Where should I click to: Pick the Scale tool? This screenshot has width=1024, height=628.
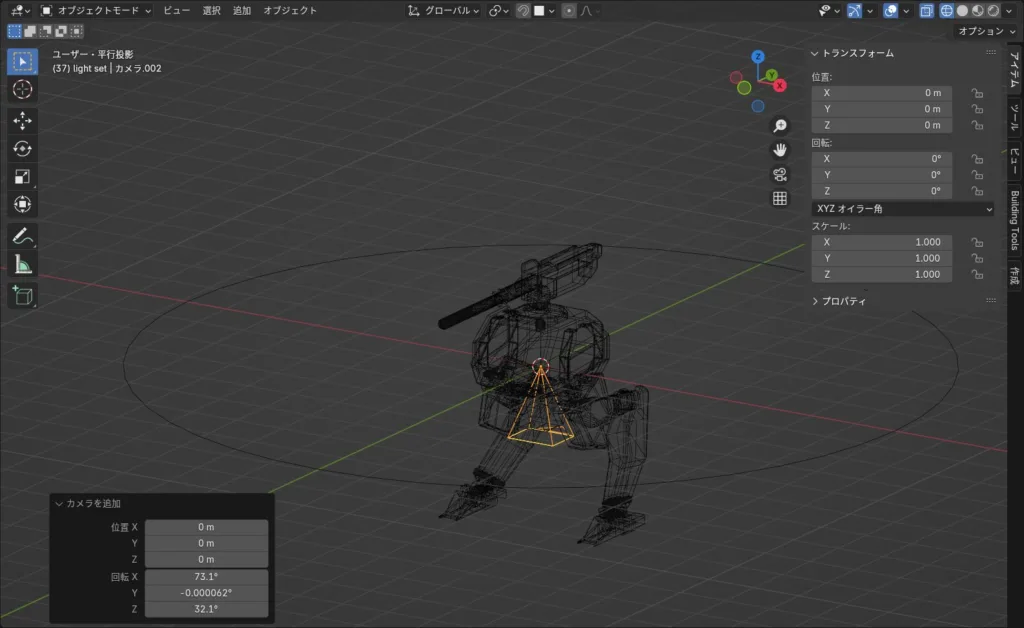(22, 177)
